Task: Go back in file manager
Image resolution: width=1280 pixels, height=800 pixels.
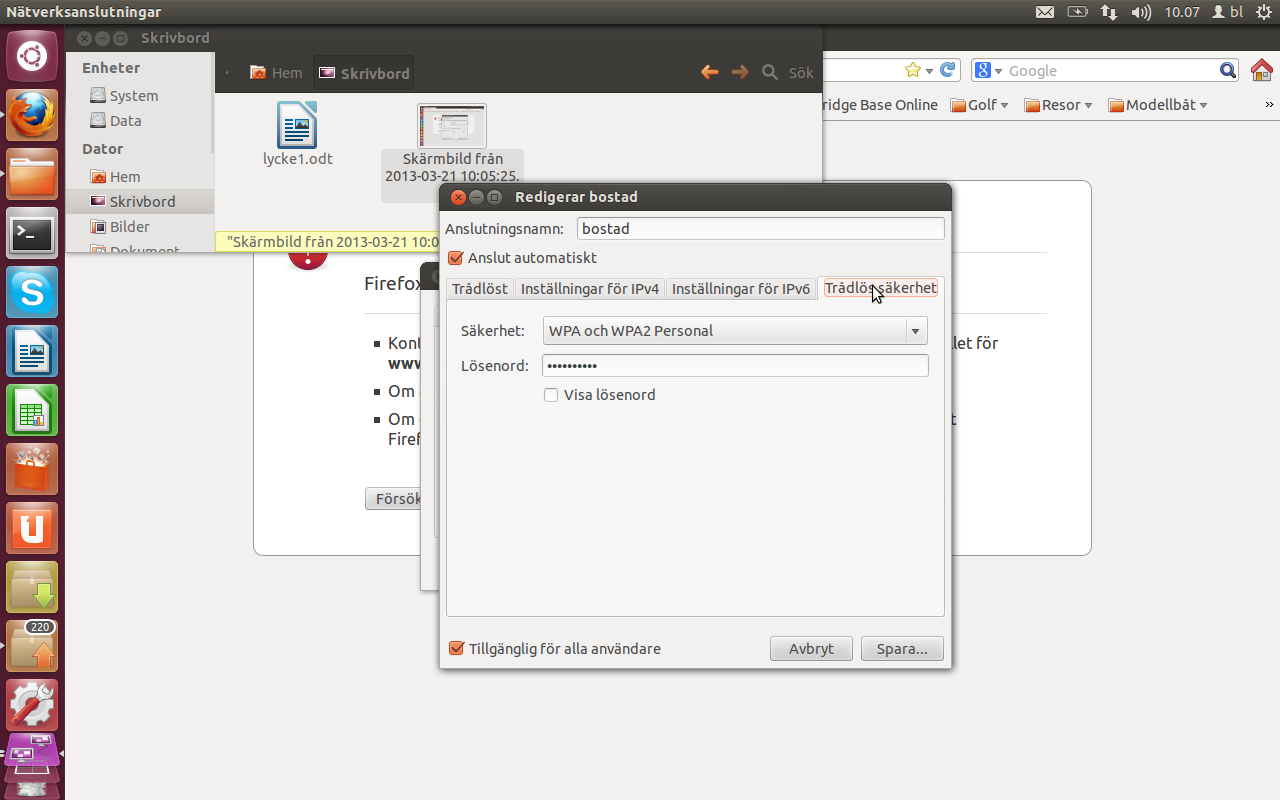Action: 710,72
